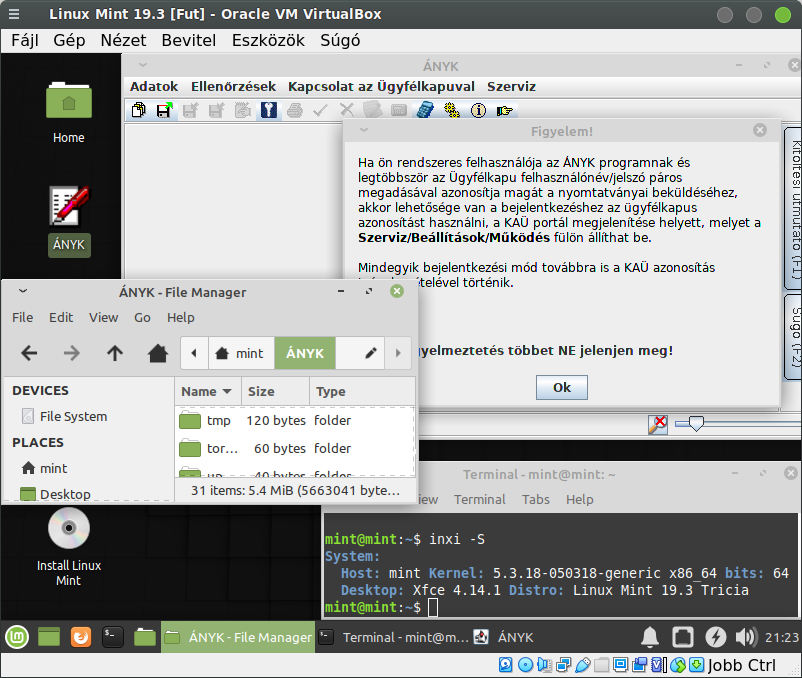
Task: Click the VirtualBox USB status icon
Action: (583, 665)
